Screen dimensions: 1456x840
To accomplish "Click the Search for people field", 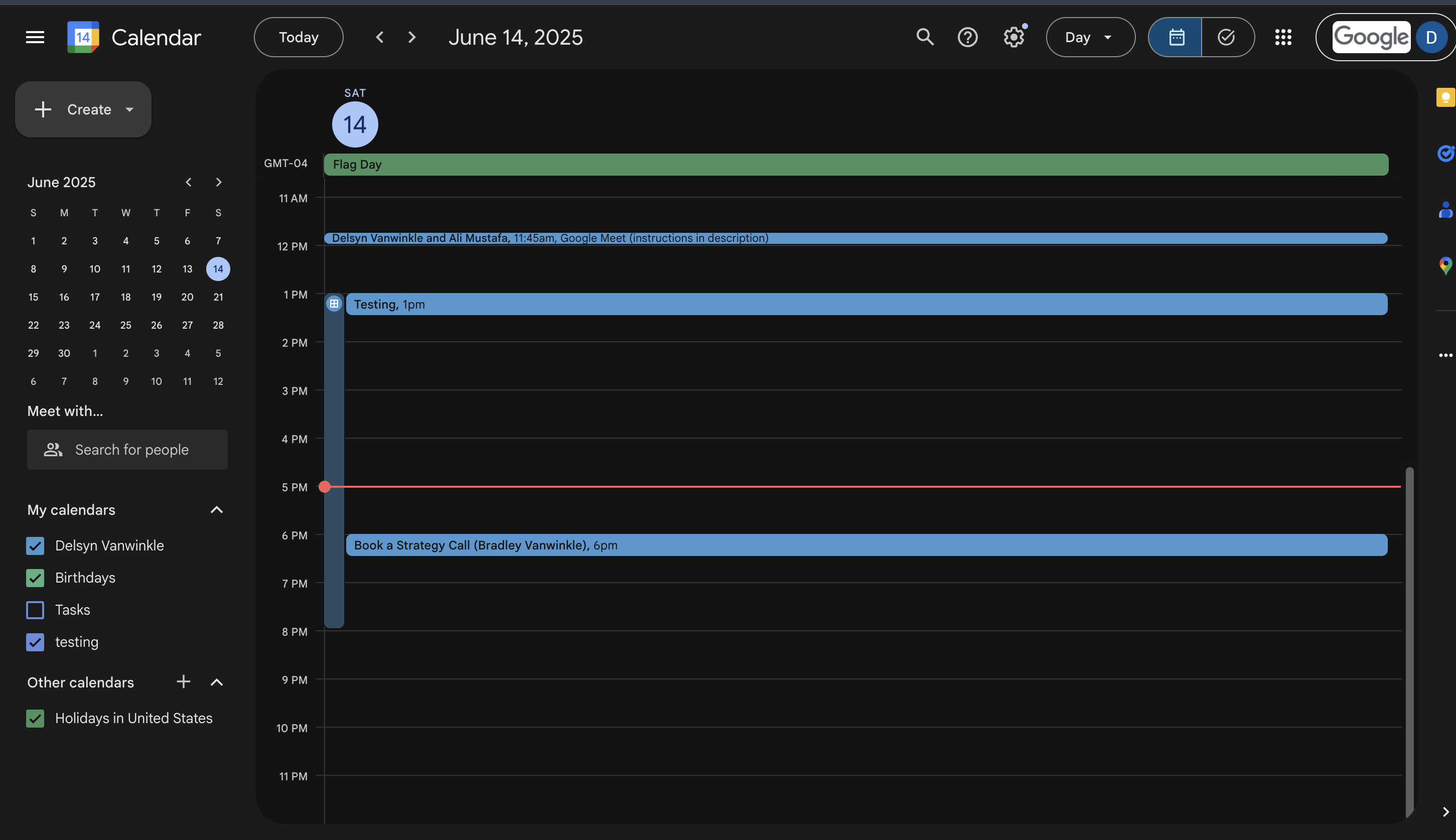I will [127, 450].
